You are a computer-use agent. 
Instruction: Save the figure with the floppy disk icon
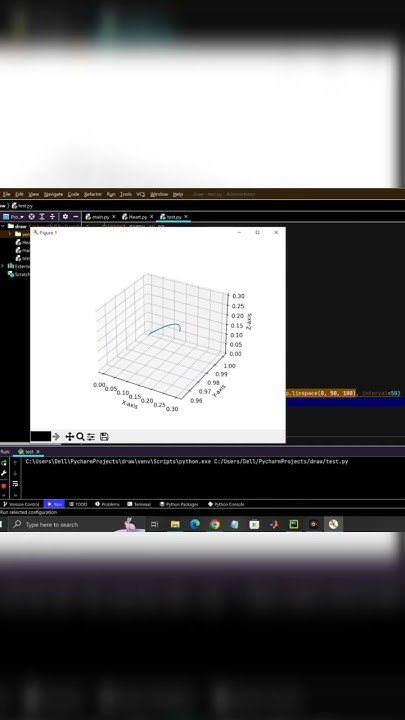click(104, 437)
